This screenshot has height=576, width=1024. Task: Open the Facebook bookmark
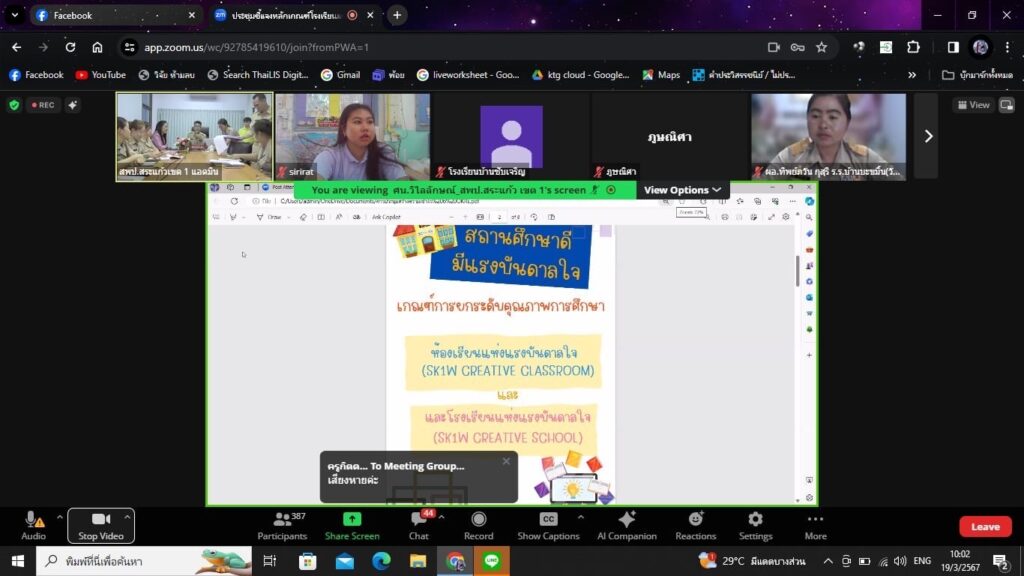point(37,75)
